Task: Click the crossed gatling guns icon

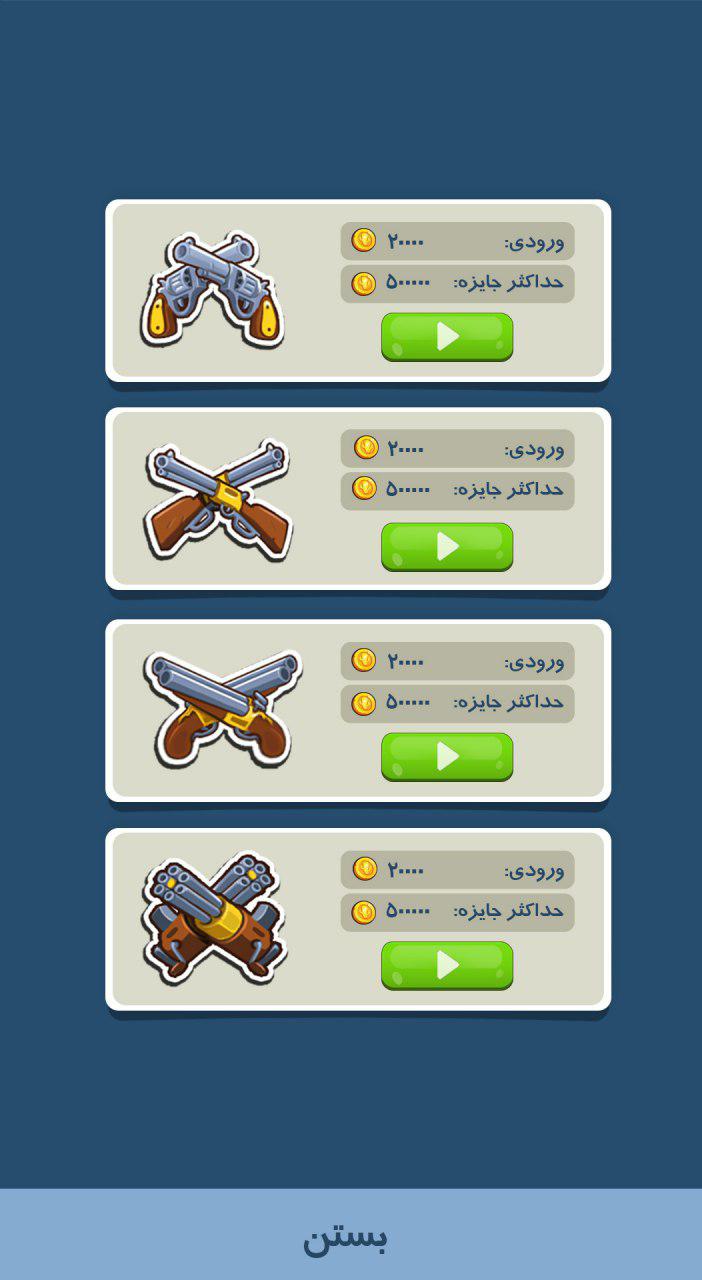Action: (x=215, y=918)
